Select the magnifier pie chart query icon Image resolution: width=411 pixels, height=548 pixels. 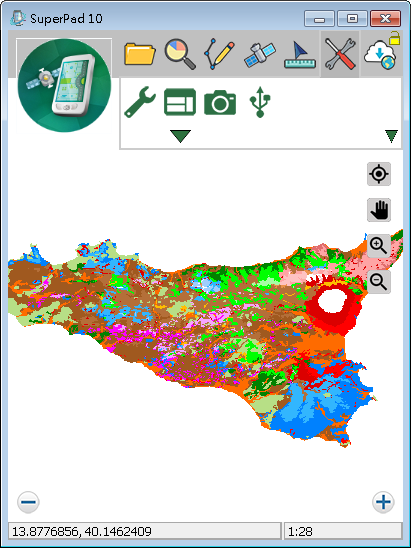pyautogui.click(x=180, y=54)
